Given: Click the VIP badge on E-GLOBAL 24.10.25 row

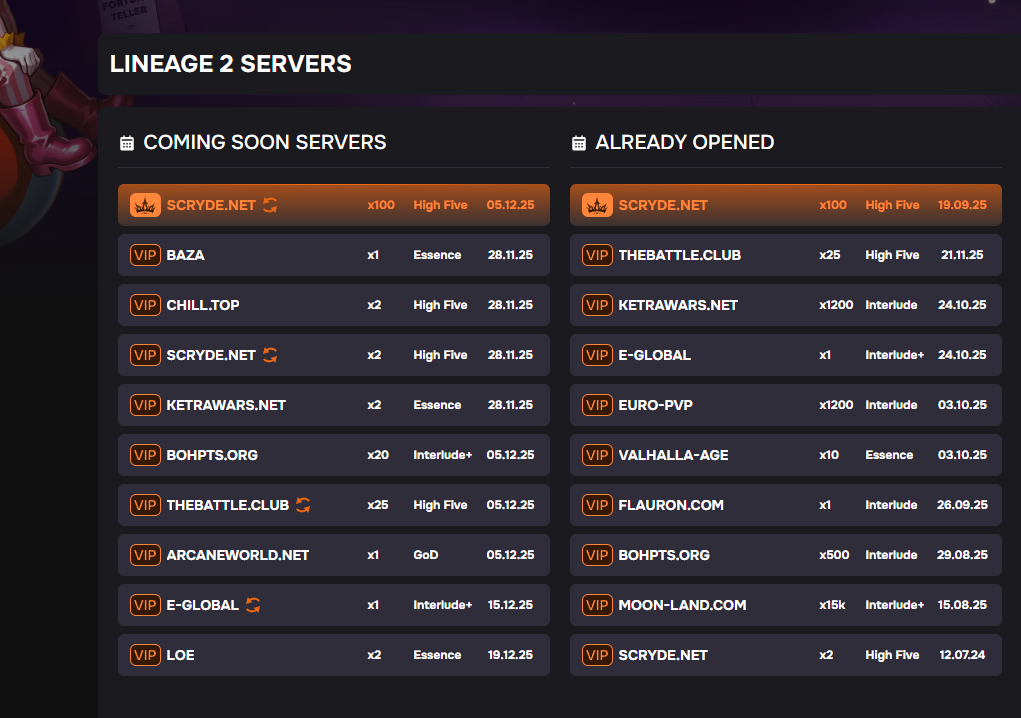Looking at the screenshot, I should coord(597,355).
